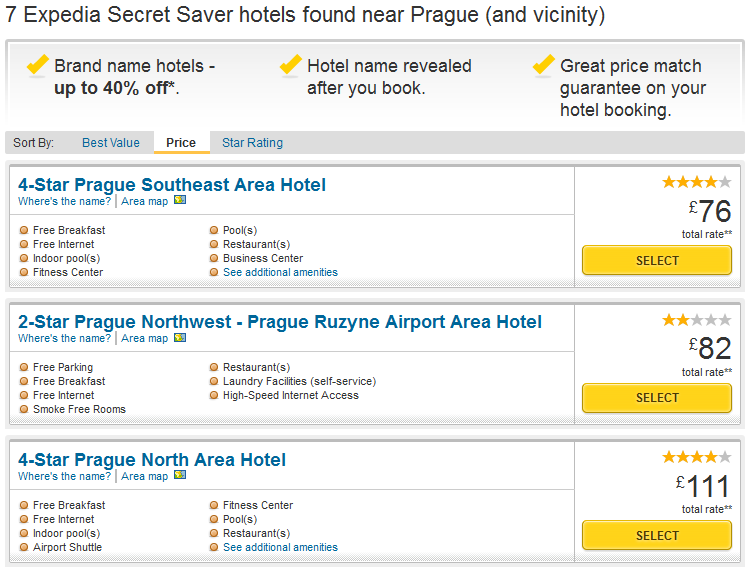This screenshot has height=571, width=746.
Task: Click star rating of Prague North hotel
Action: pos(697,457)
